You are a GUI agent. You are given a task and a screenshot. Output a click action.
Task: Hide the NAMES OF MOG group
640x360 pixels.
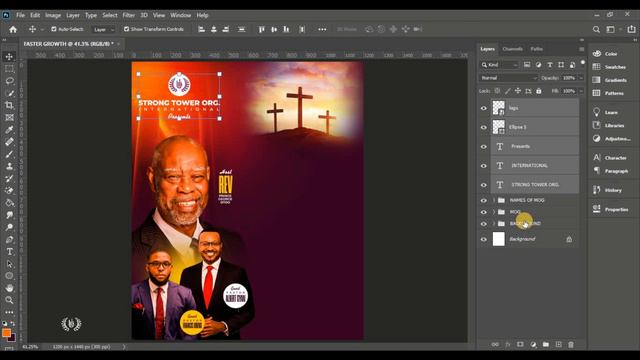[484, 200]
